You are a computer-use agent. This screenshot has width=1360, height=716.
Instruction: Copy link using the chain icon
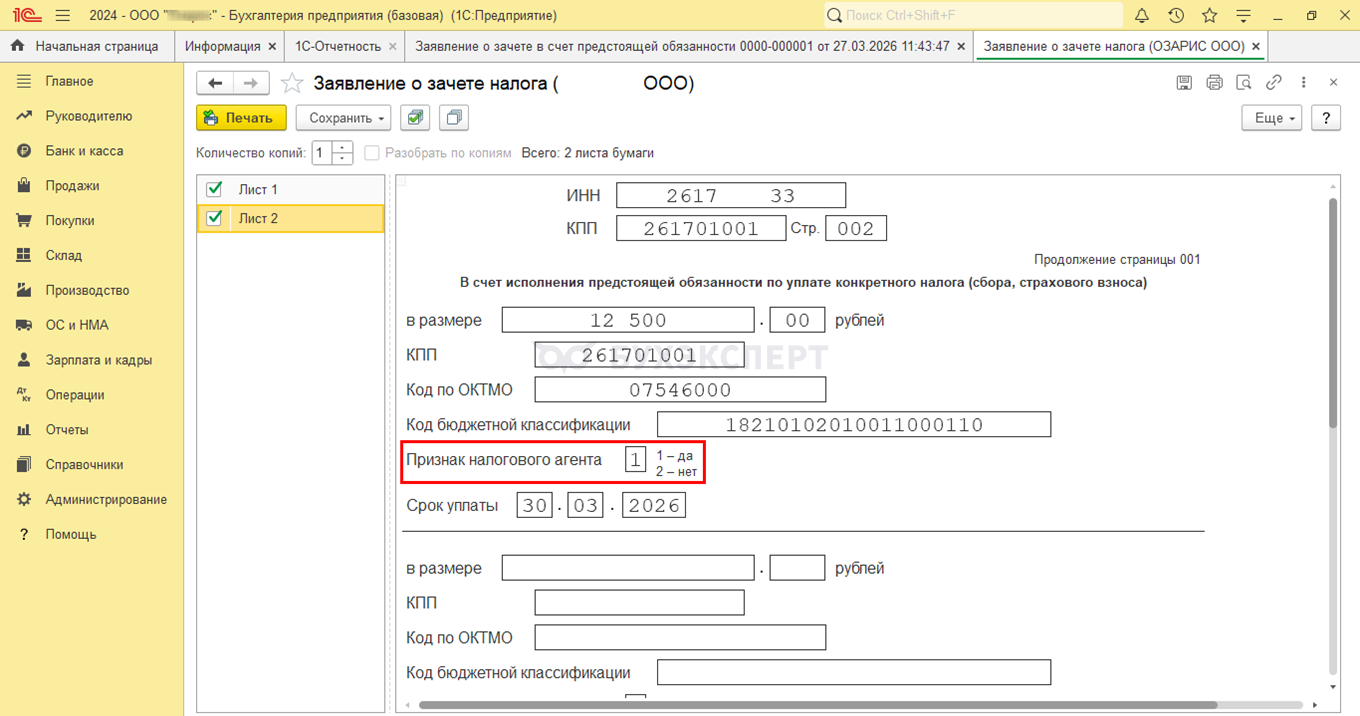coord(1273,83)
